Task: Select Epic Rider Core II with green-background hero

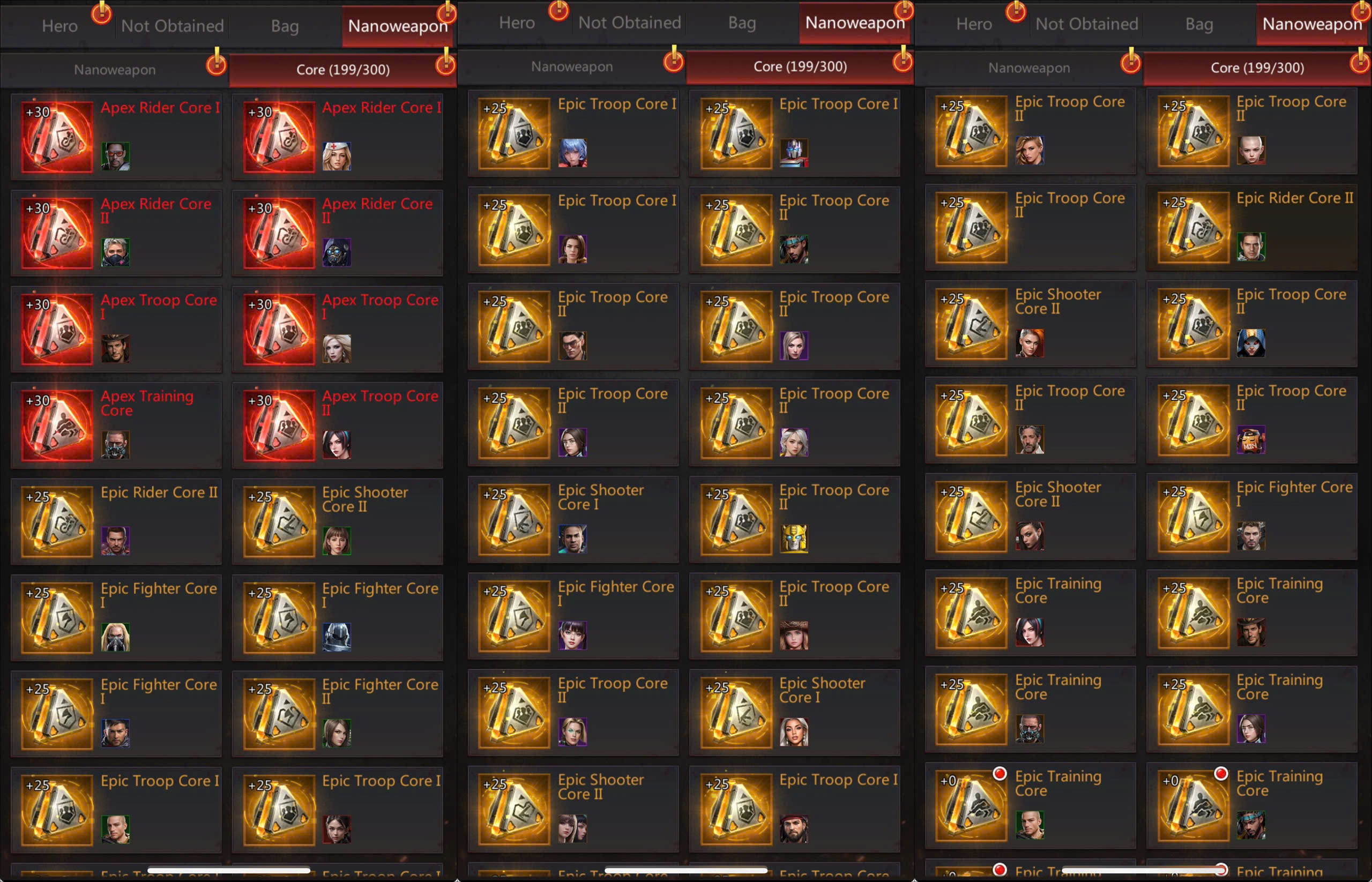Action: pos(1251,227)
